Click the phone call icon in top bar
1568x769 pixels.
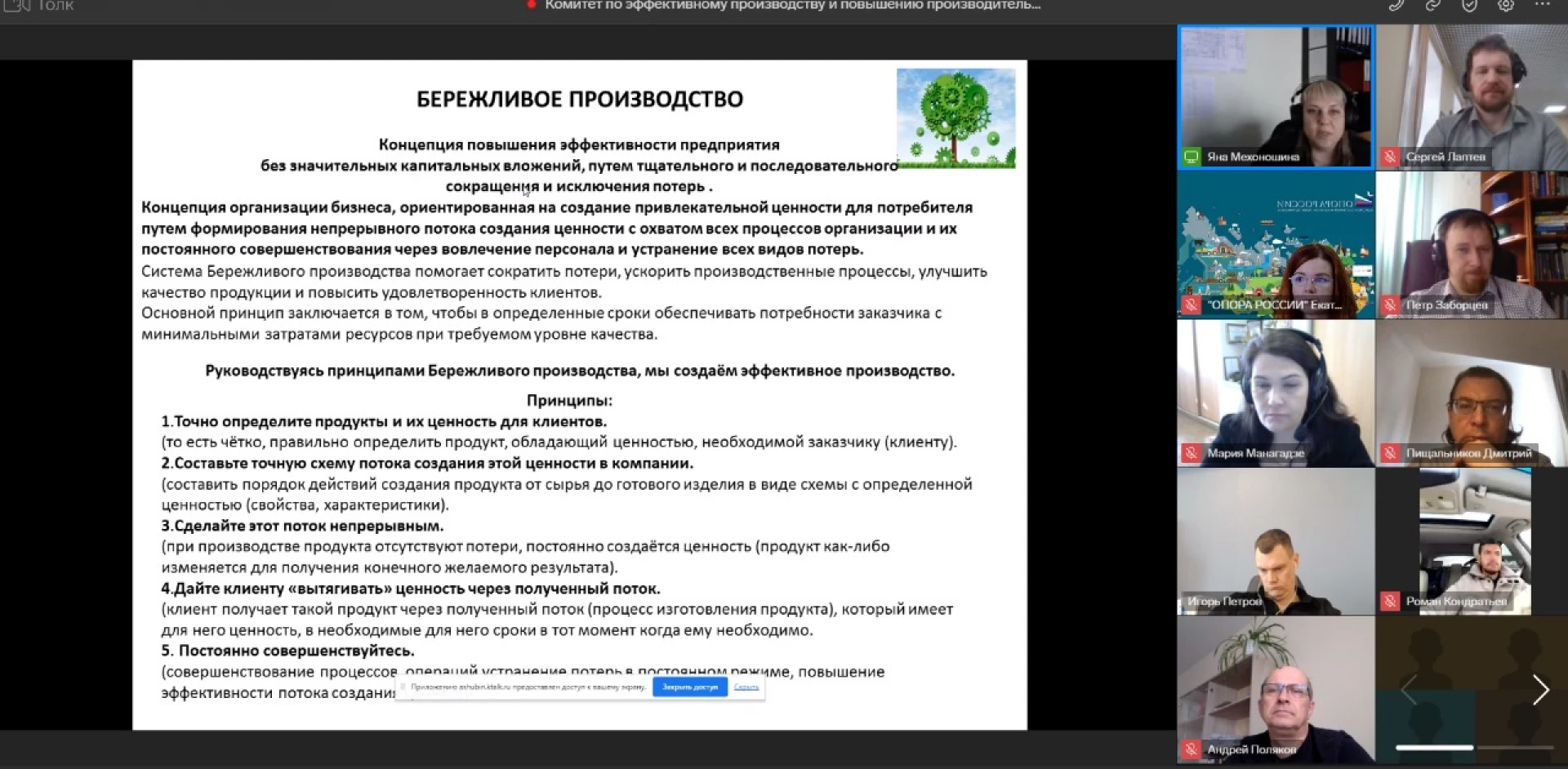pos(1396,5)
